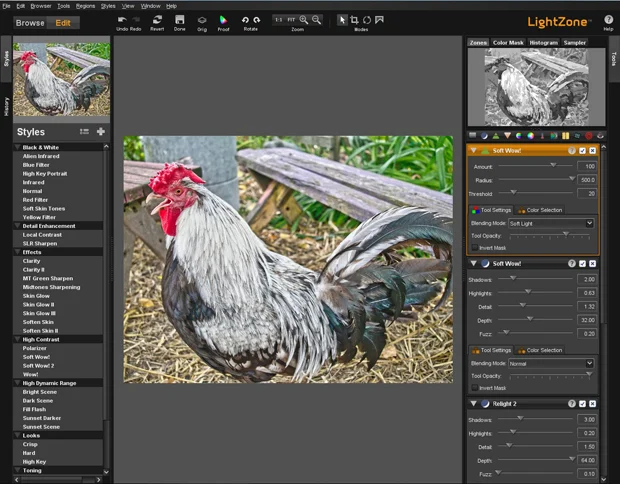Click the Redo arrow icon
The width and height of the screenshot is (620, 484).
pyautogui.click(x=136, y=20)
